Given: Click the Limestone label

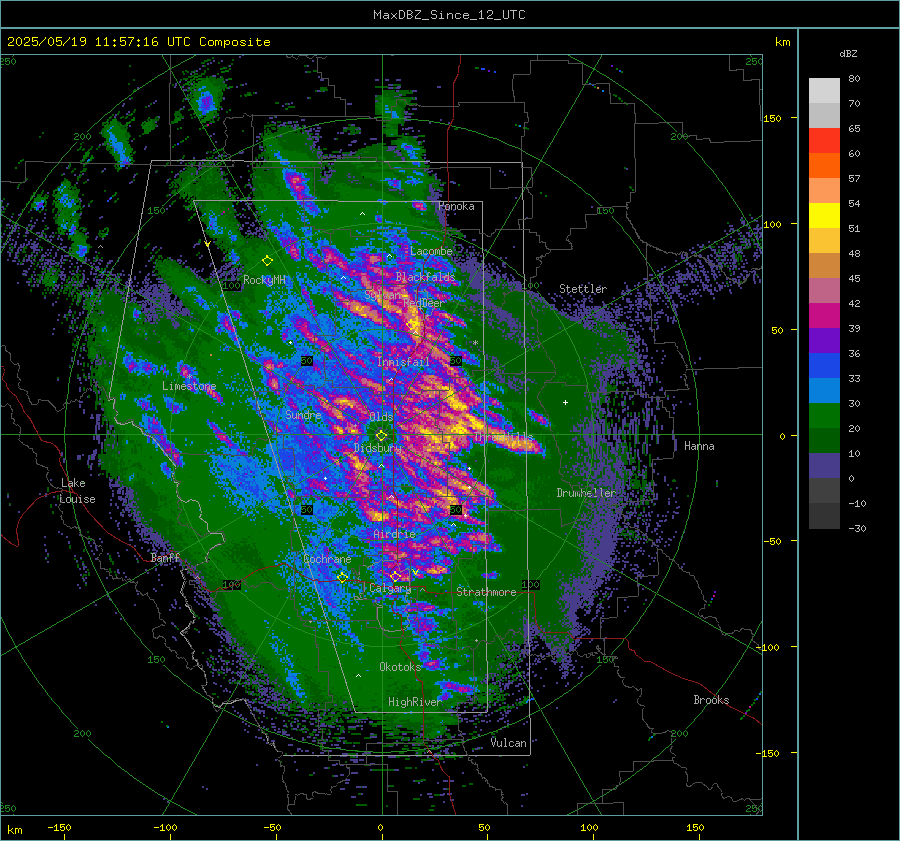Looking at the screenshot, I should pos(189,386).
